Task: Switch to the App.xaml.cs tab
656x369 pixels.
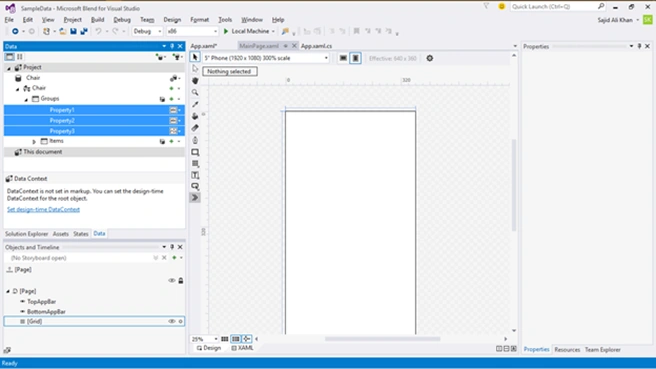Action: point(316,46)
